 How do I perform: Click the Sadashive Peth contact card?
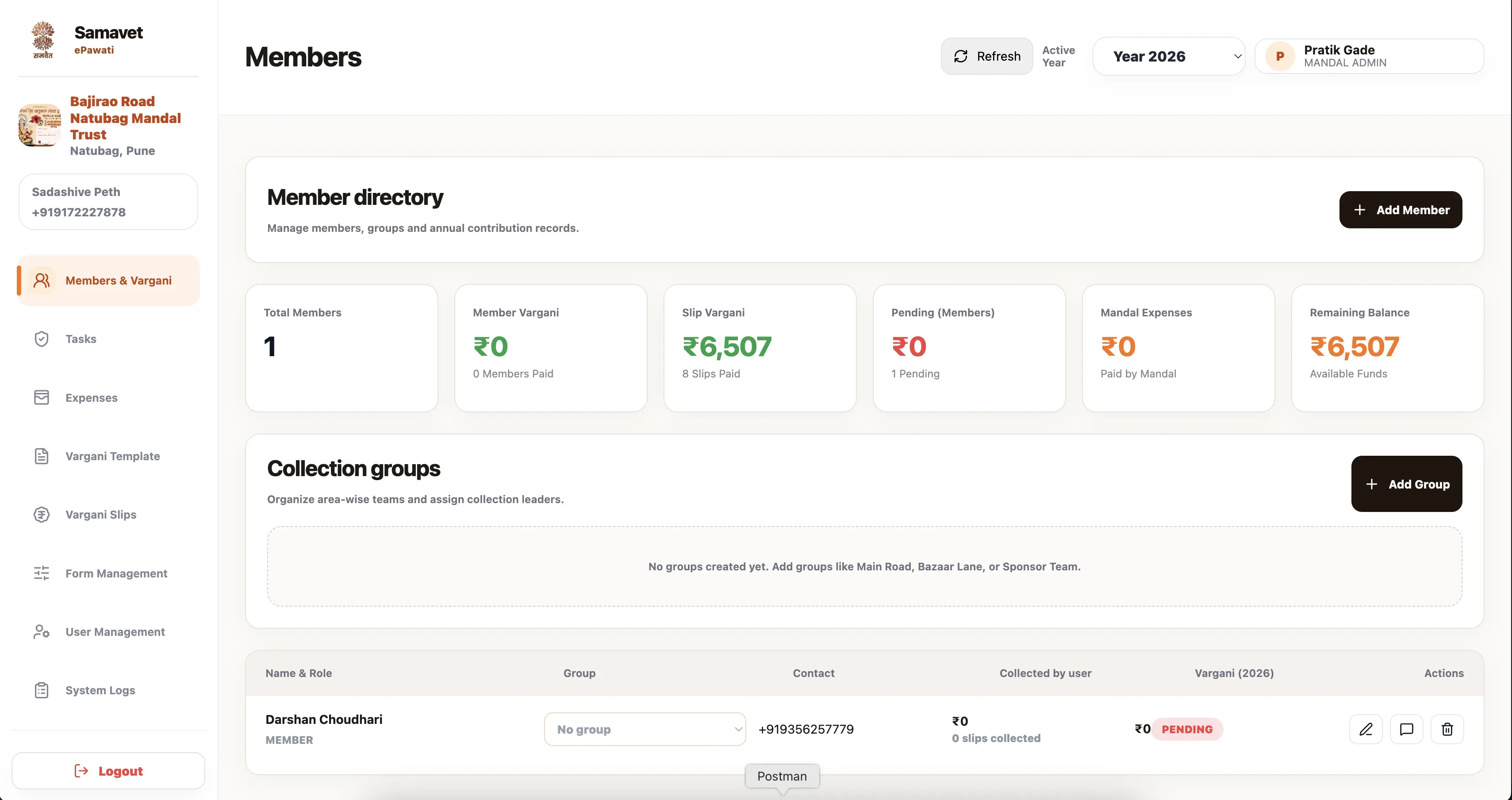click(x=108, y=201)
